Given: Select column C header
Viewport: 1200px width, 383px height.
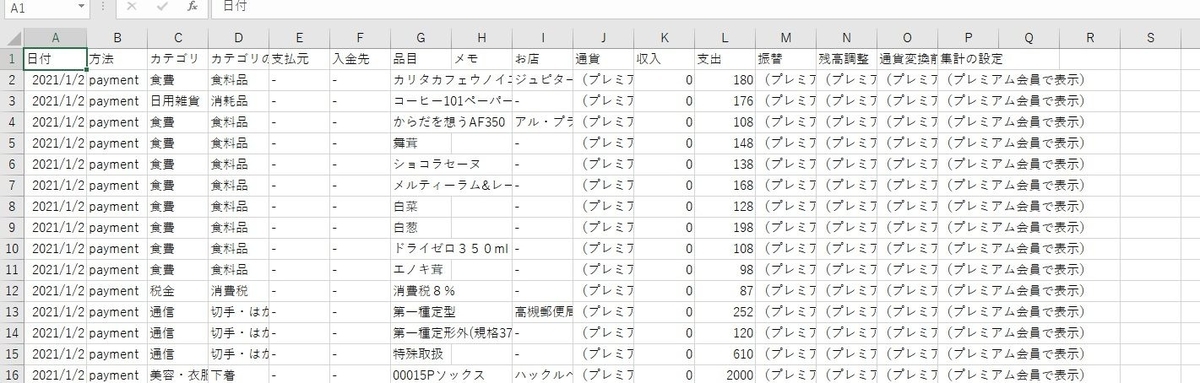Looking at the screenshot, I should (178, 38).
